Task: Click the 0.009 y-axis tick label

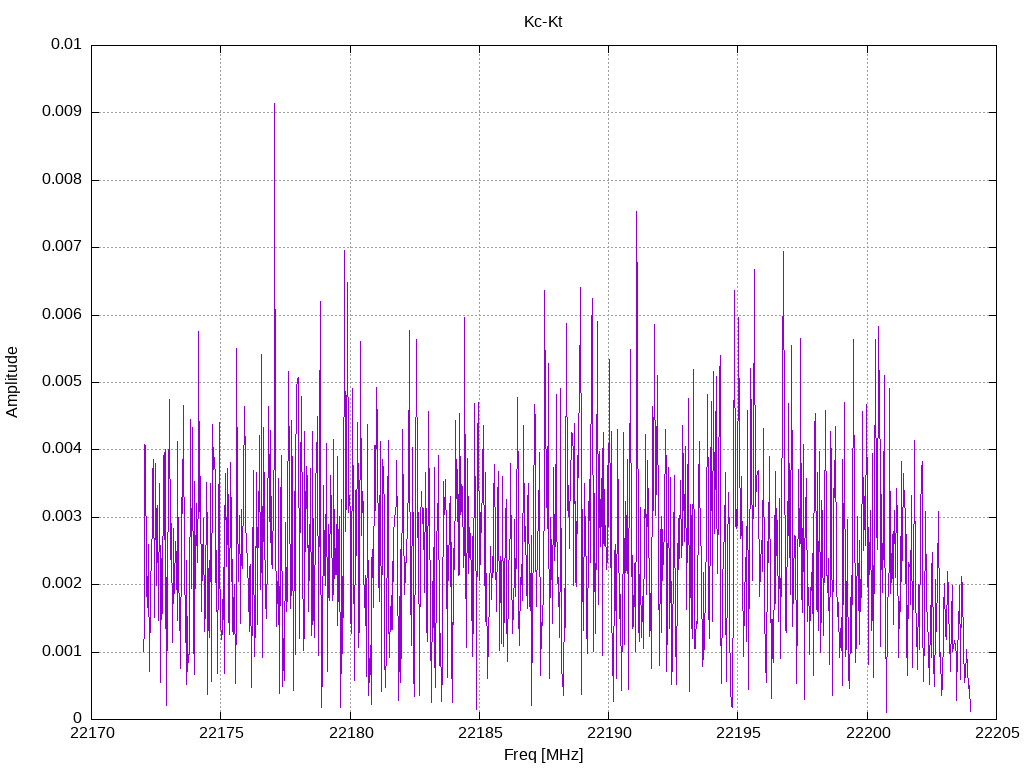Action: click(62, 111)
